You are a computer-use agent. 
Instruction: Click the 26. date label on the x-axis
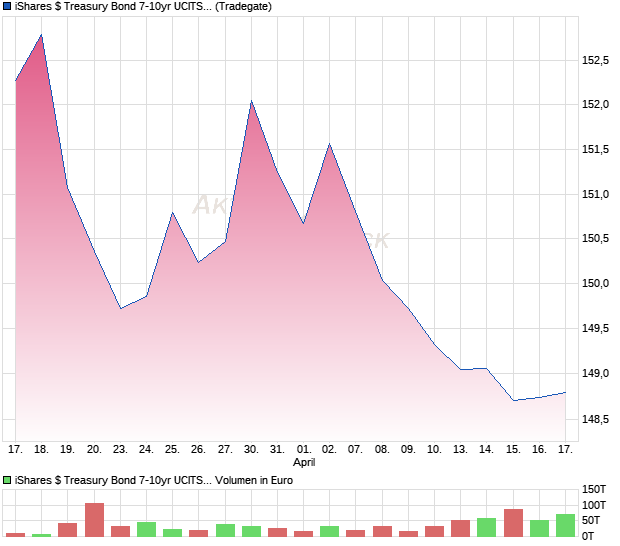tap(198, 450)
